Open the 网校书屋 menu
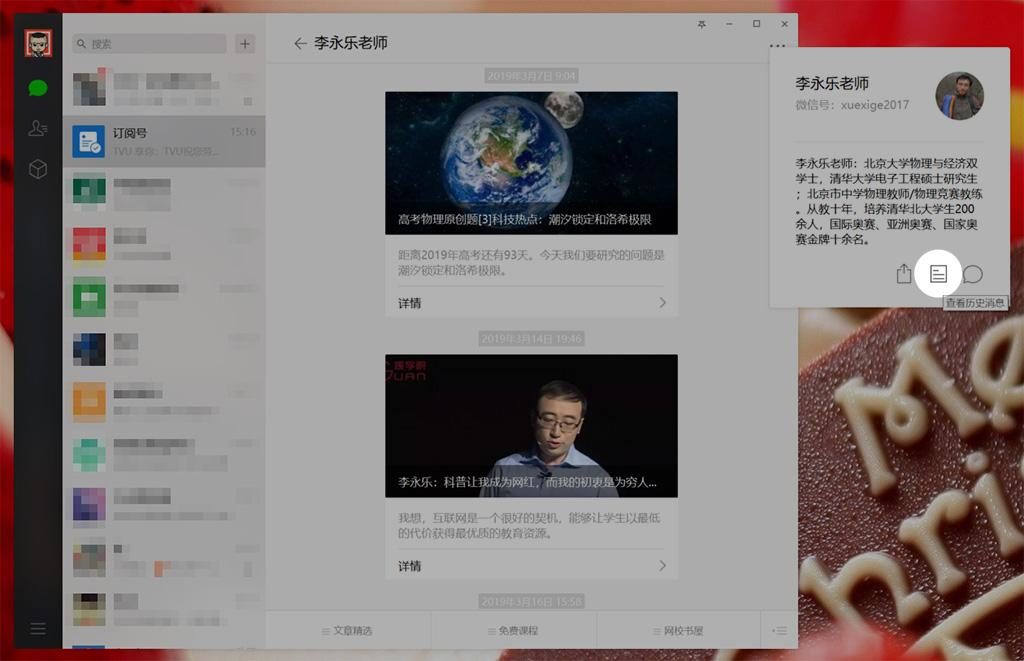 pos(678,631)
